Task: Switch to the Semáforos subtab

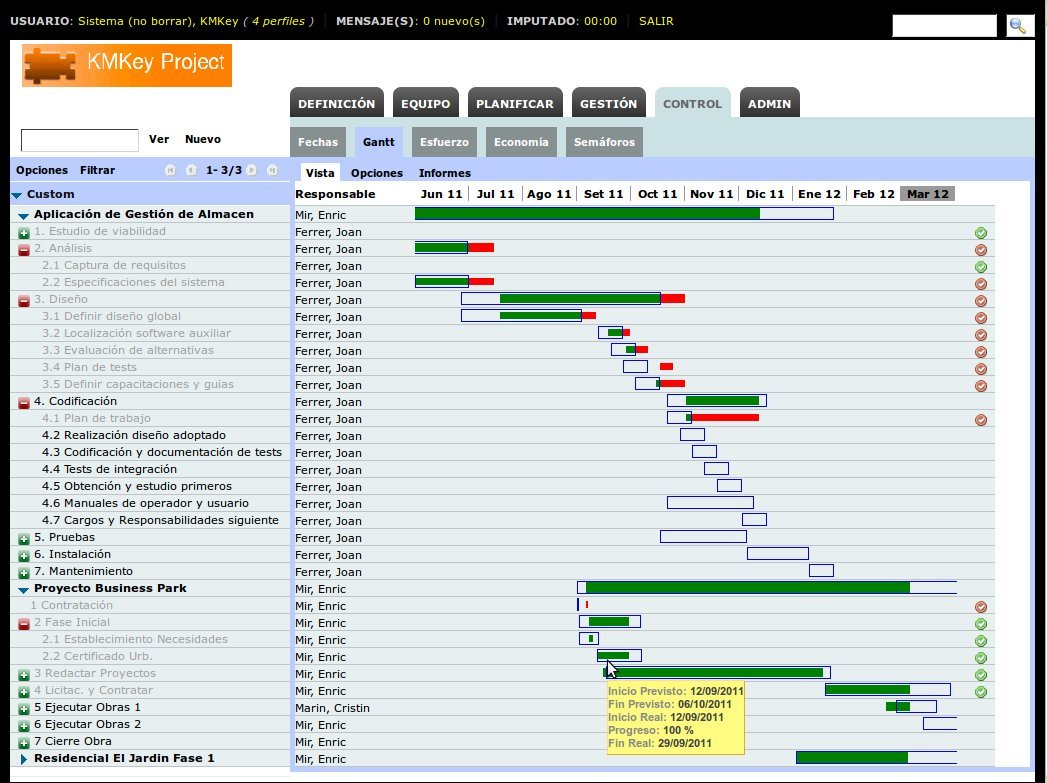Action: (x=603, y=142)
